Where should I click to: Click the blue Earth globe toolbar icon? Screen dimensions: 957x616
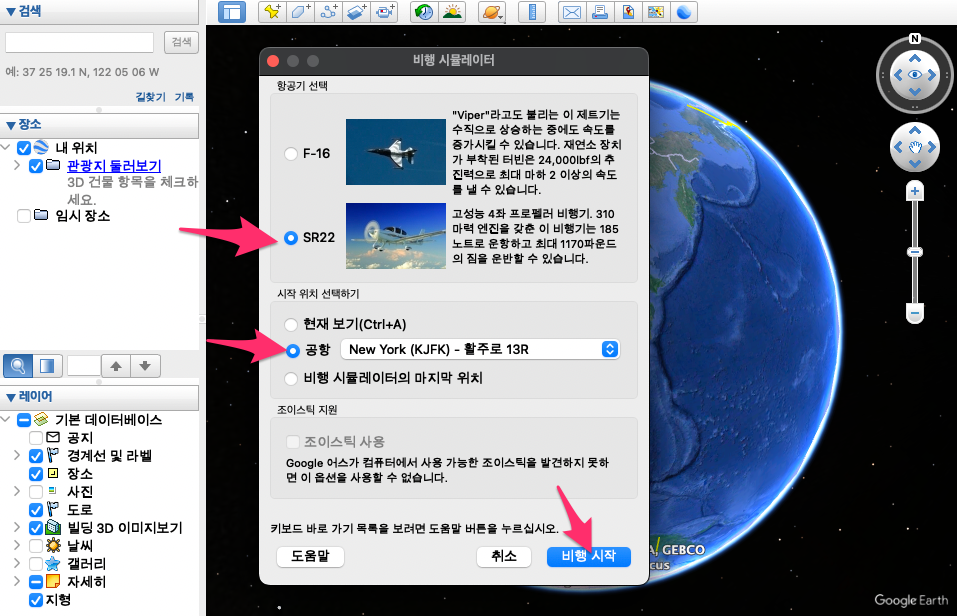point(684,12)
